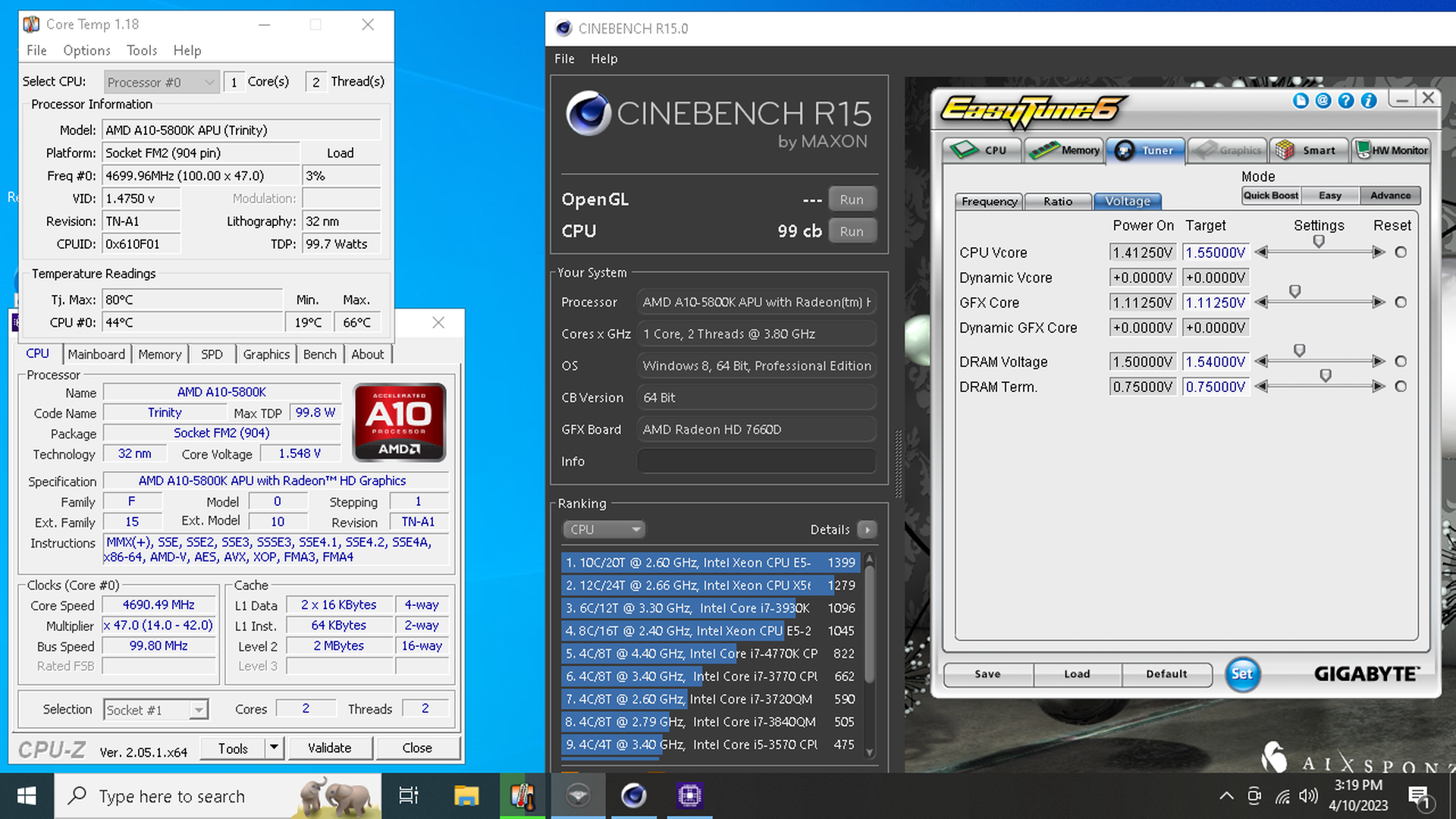Open Core Temp Options menu
The height and width of the screenshot is (819, 1456).
point(86,51)
